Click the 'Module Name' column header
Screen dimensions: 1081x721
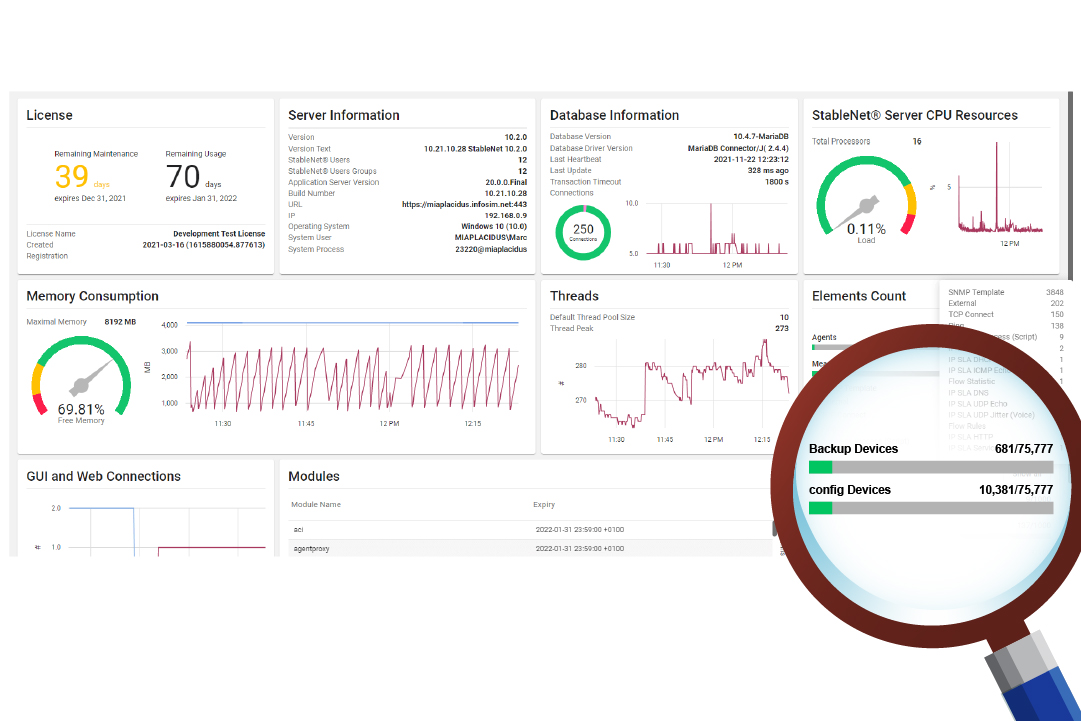click(x=316, y=505)
